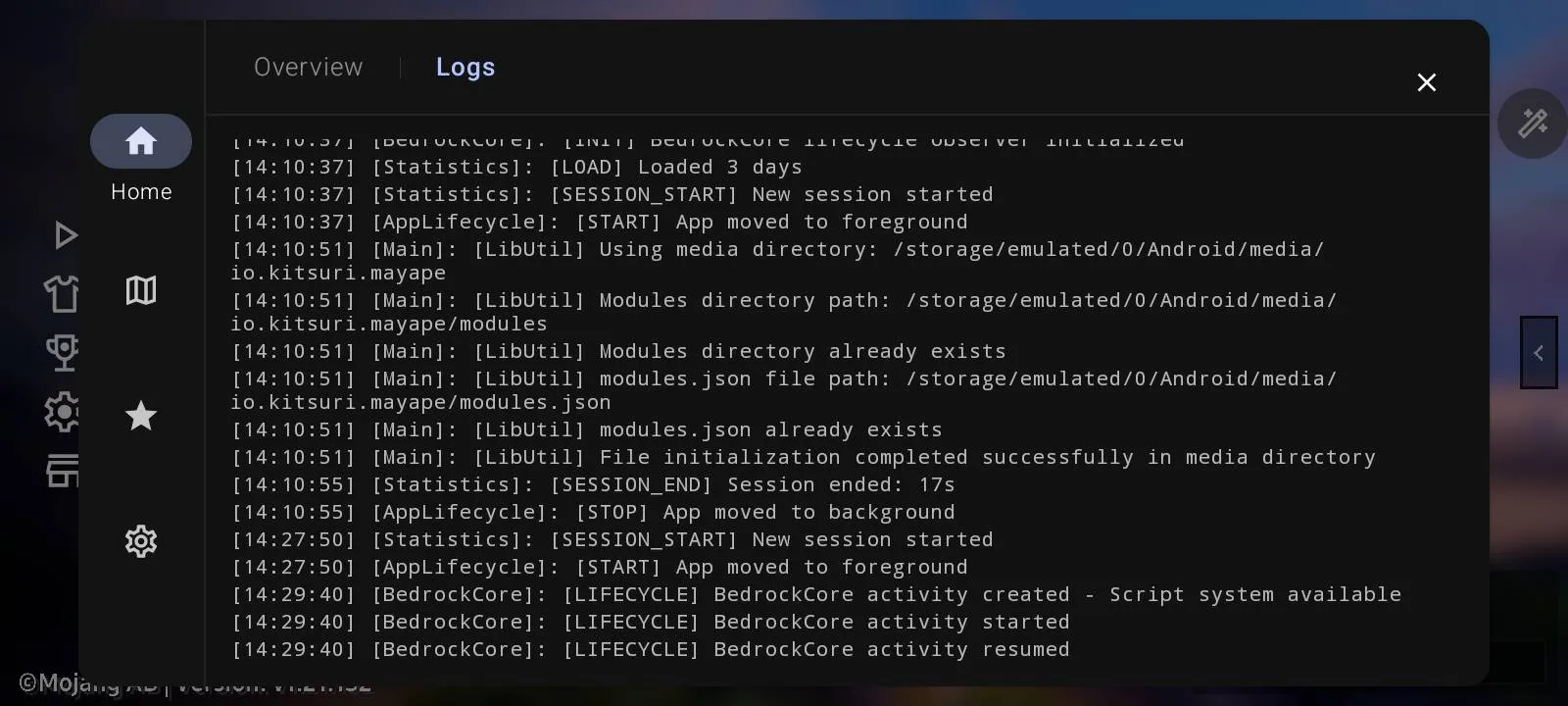Open the storefront marketplace icon
This screenshot has height=706, width=1568.
pos(63,471)
